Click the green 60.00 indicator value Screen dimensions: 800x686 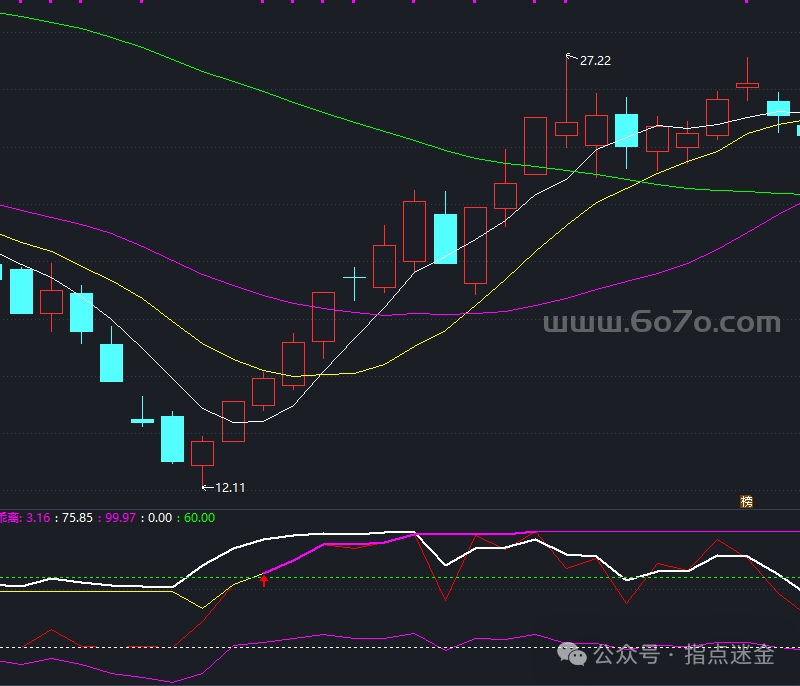click(x=199, y=518)
